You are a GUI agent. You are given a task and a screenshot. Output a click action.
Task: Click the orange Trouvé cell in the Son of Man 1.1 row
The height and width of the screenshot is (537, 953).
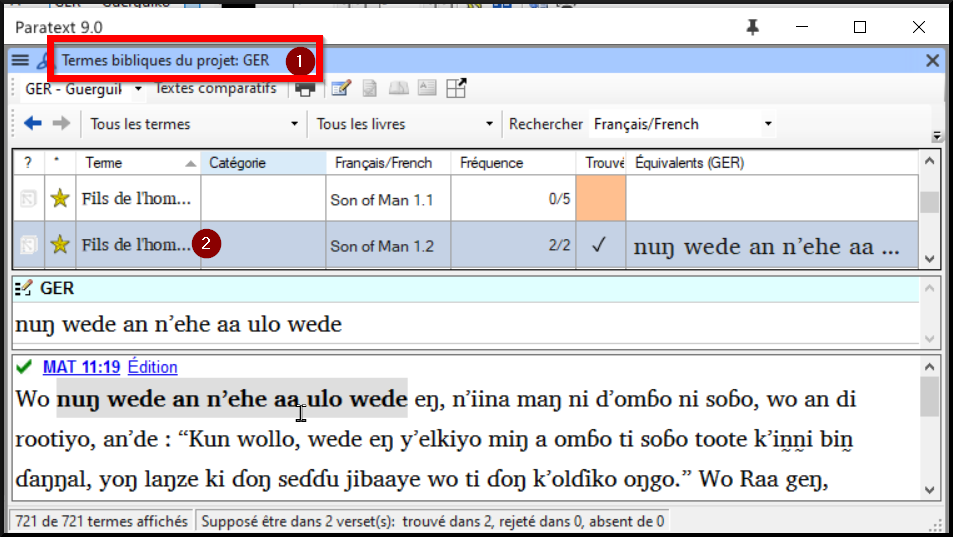coord(600,198)
